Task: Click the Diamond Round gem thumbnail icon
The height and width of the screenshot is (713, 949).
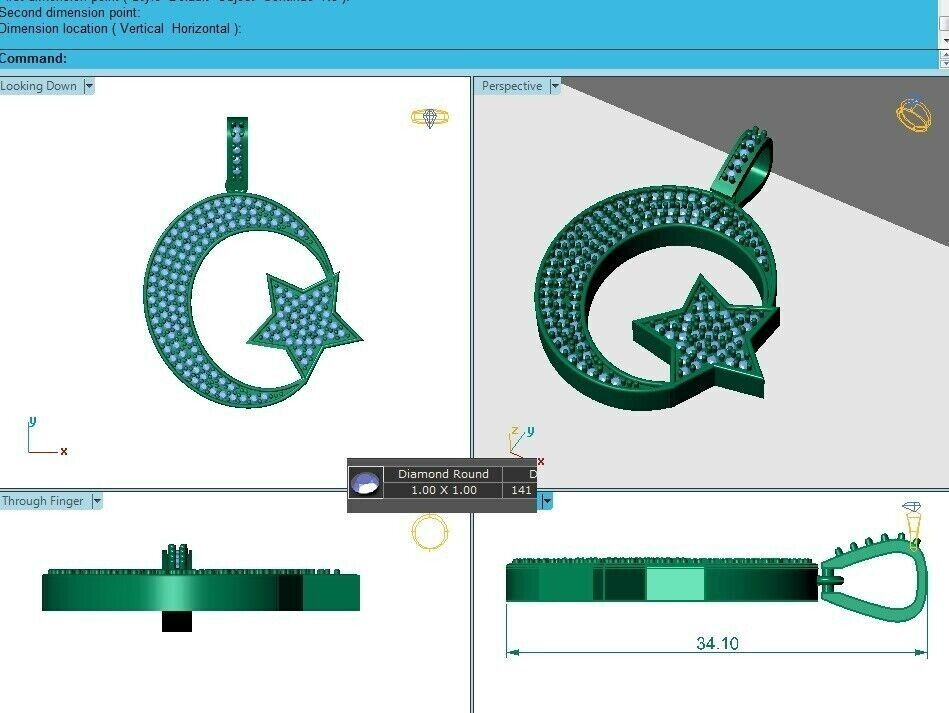Action: (366, 483)
